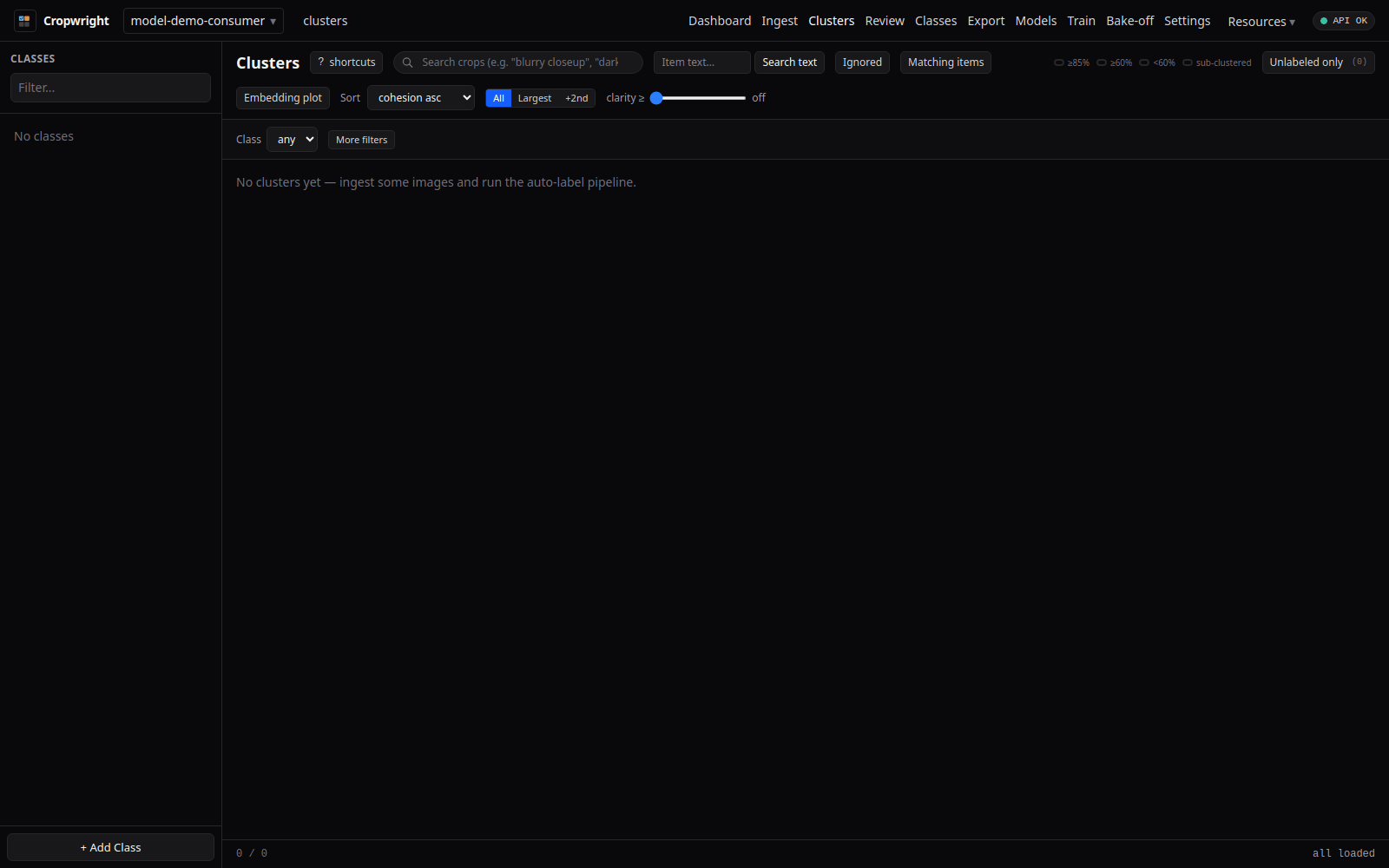
Task: Expand the Resources menu
Action: click(1261, 22)
